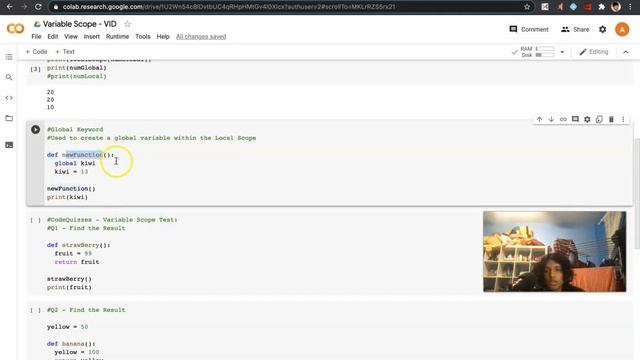
Task: Open the table of contents sidebar icon
Action: pos(9,57)
